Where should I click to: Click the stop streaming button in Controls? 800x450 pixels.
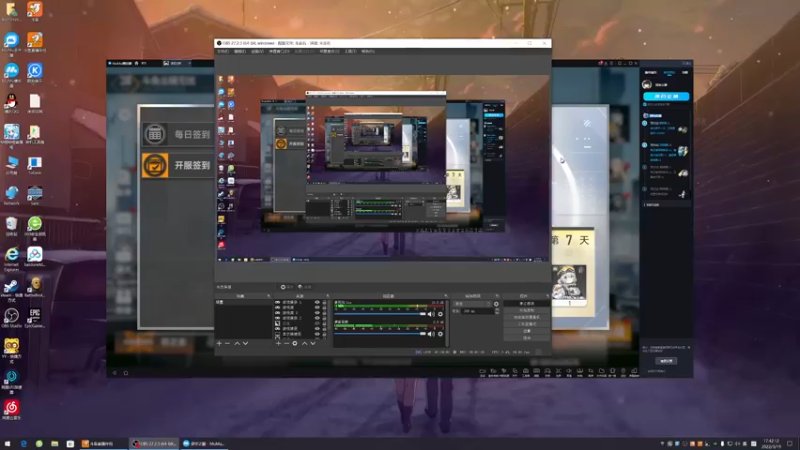[x=527, y=304]
